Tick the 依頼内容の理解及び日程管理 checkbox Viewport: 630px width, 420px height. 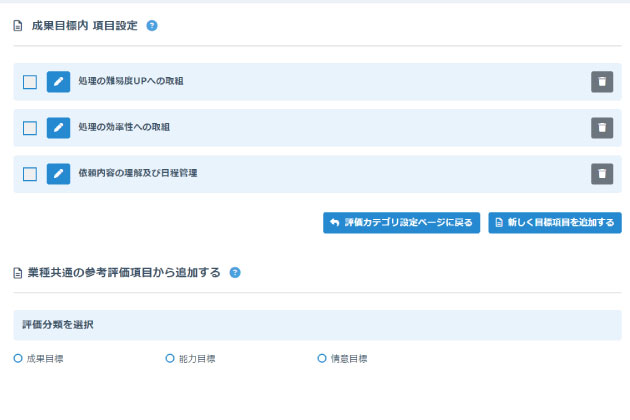tap(30, 174)
